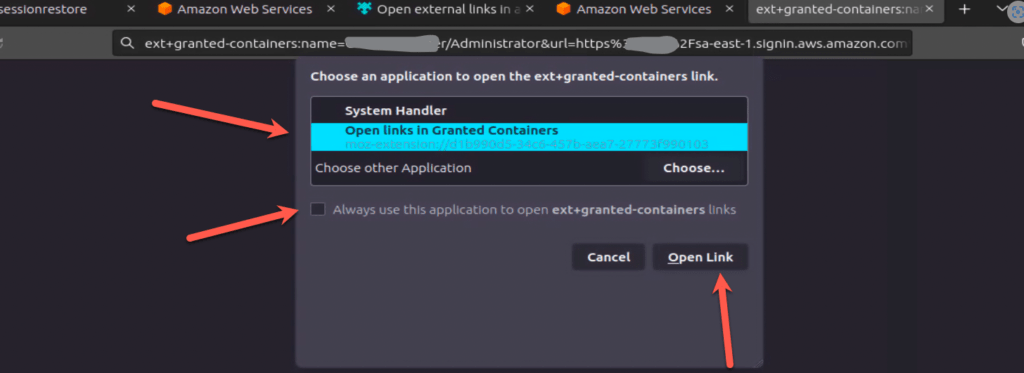The width and height of the screenshot is (1024, 373).
Task: Select Open links in Granted Containers handler
Action: 529,137
